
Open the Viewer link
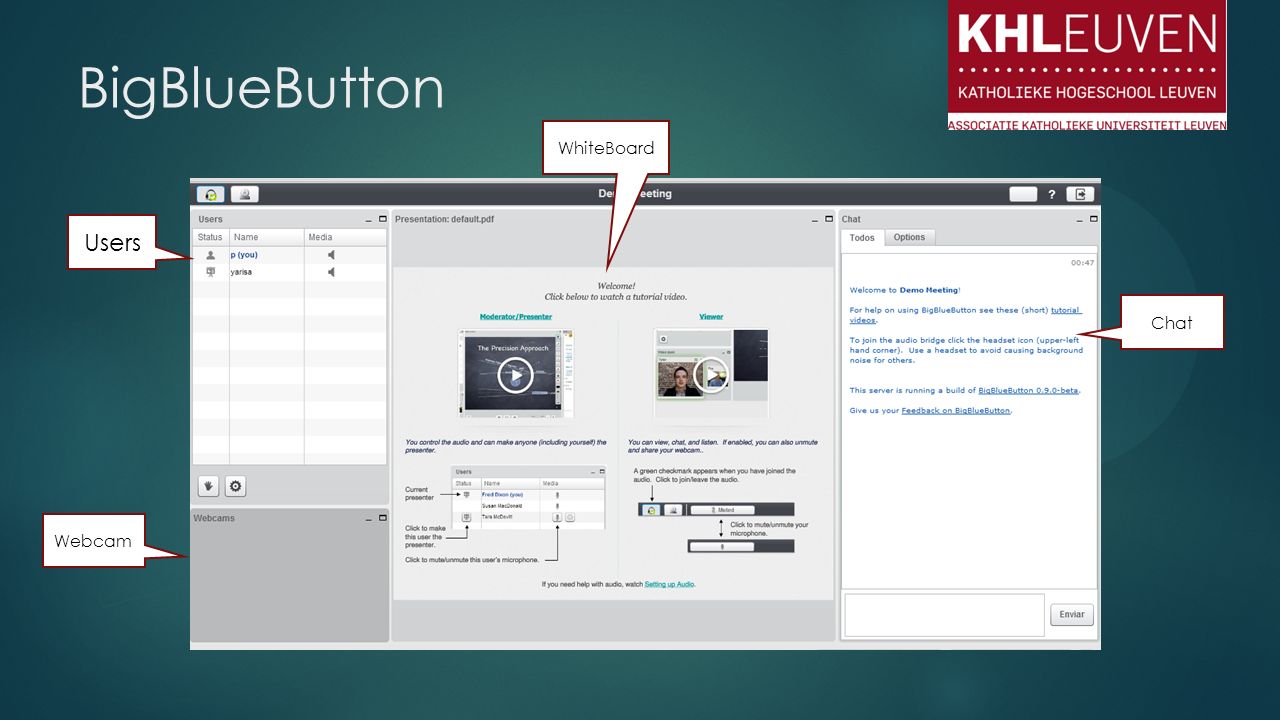click(x=711, y=317)
